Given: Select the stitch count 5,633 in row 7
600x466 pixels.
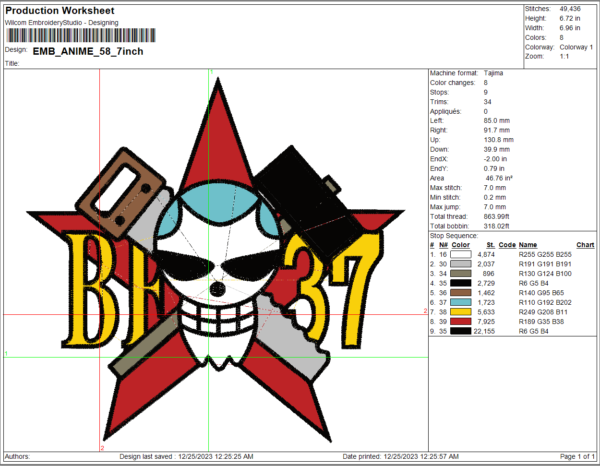Looking at the screenshot, I should (486, 312).
